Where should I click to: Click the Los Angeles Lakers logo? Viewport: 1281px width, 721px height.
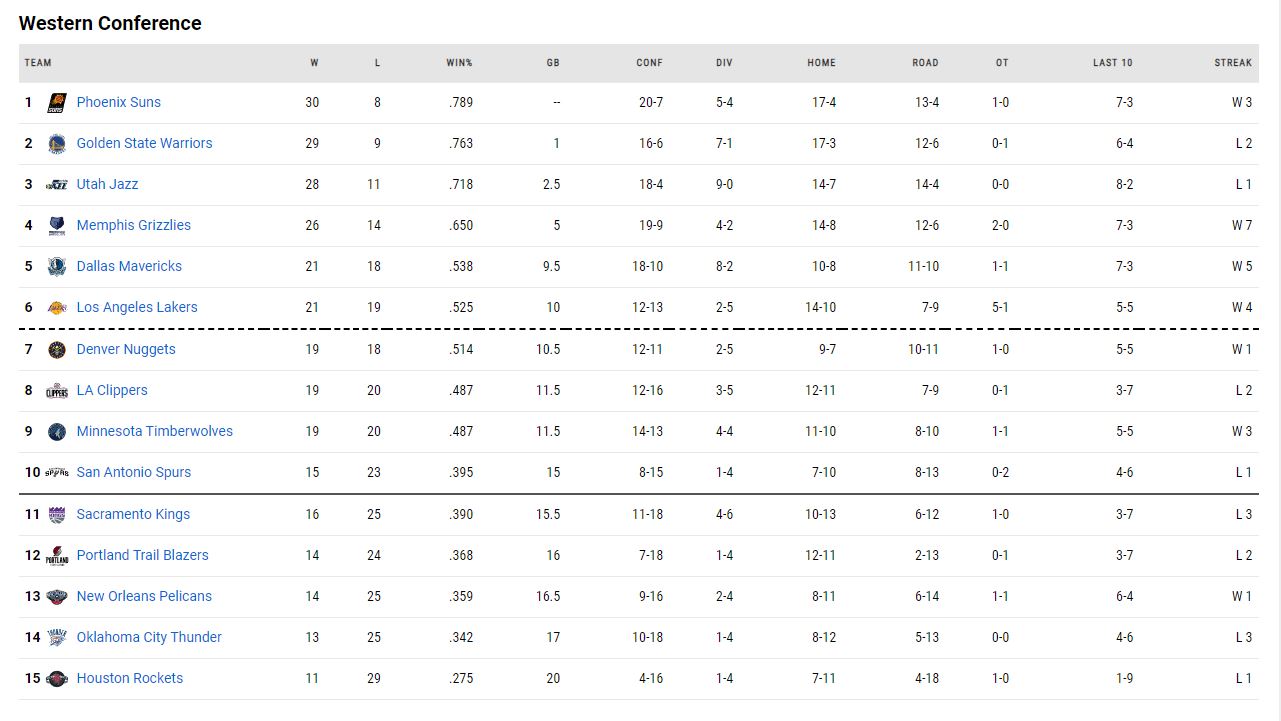pyautogui.click(x=57, y=307)
